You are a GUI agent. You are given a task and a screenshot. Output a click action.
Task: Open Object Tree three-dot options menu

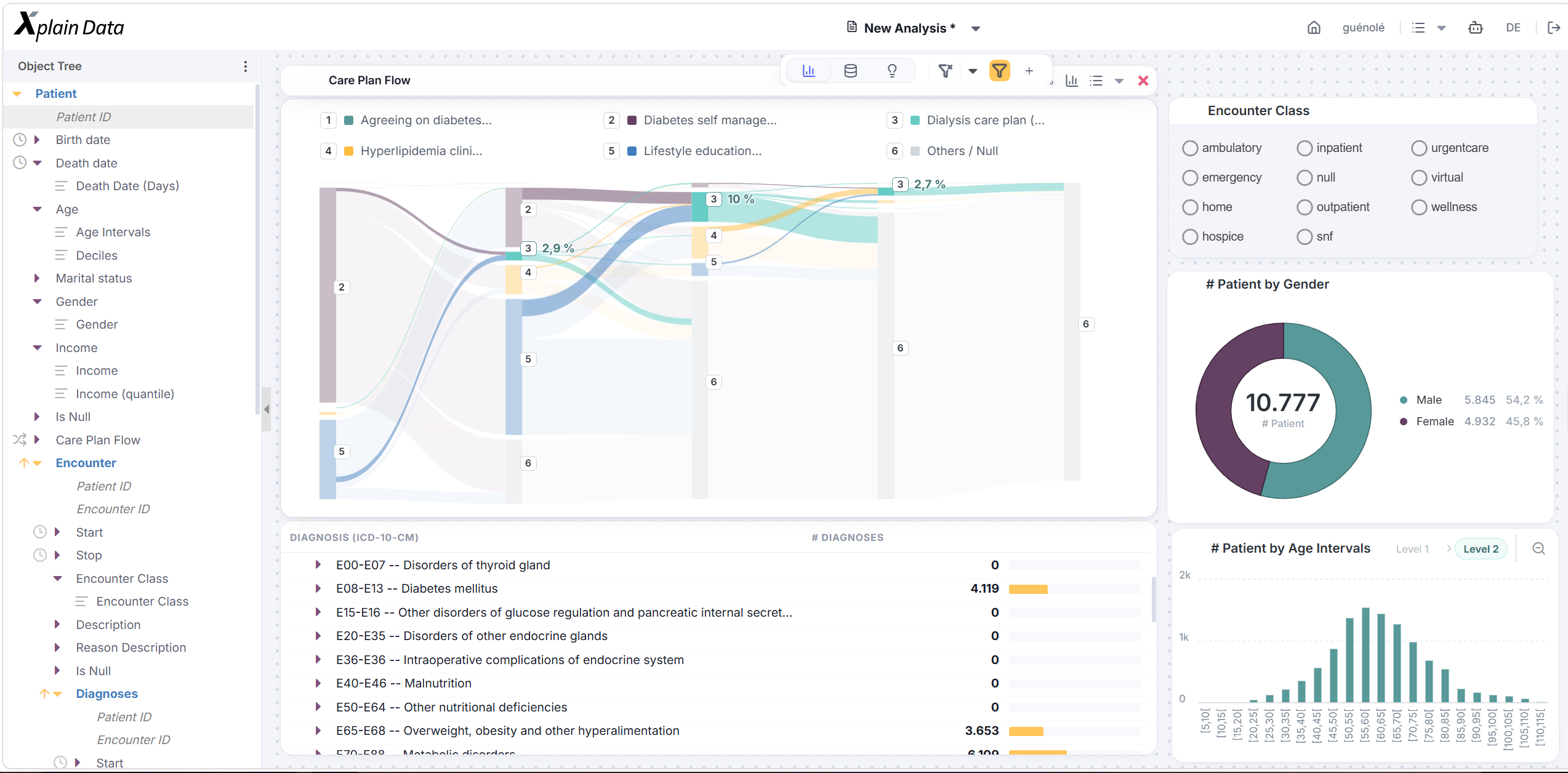(x=246, y=66)
